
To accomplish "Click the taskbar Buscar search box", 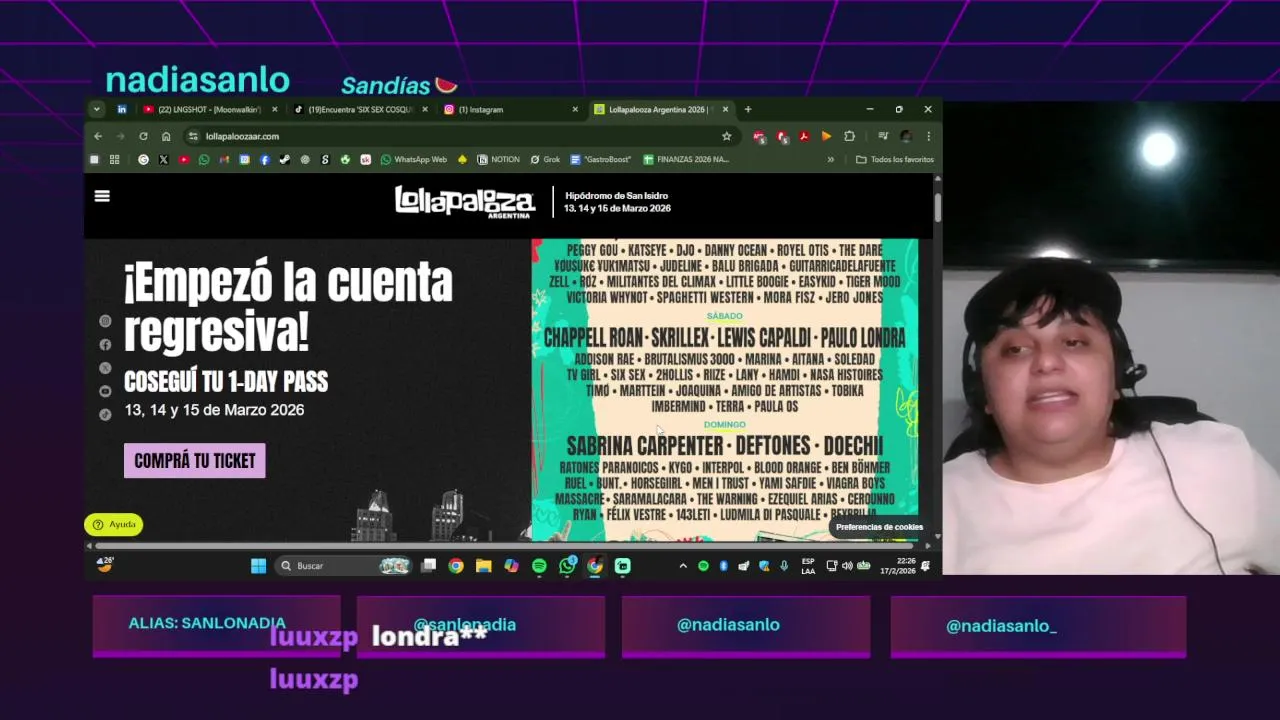I will click(342, 566).
